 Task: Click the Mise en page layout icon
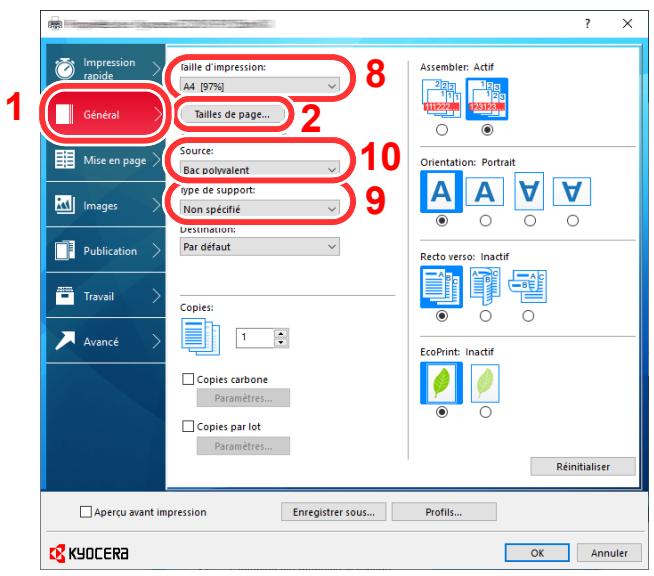tap(65, 159)
